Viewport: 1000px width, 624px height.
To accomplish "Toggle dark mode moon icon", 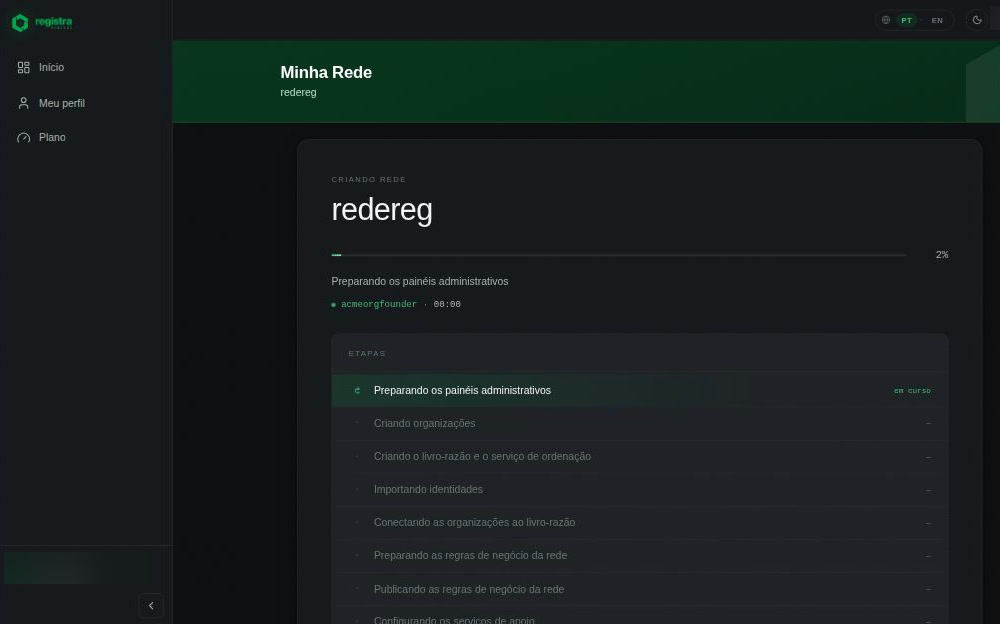I will 976,20.
